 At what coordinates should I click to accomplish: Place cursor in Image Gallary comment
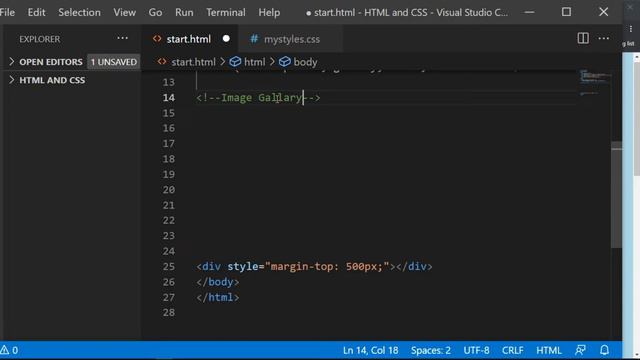coord(258,98)
